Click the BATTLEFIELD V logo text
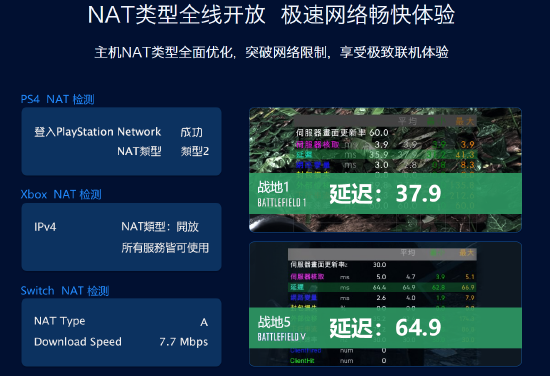The width and height of the screenshot is (550, 376). (282, 337)
